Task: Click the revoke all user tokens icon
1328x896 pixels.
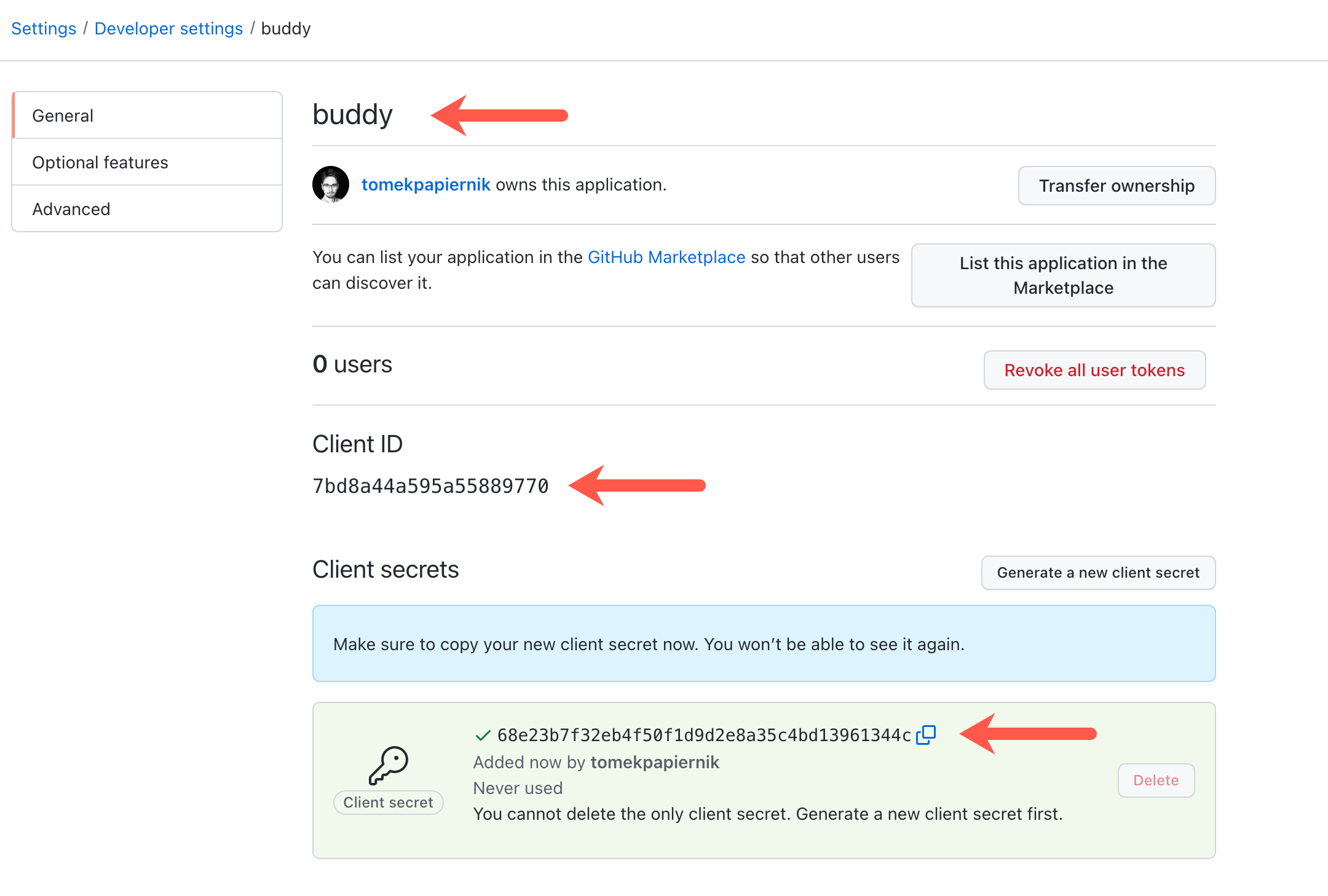Action: click(x=1094, y=369)
